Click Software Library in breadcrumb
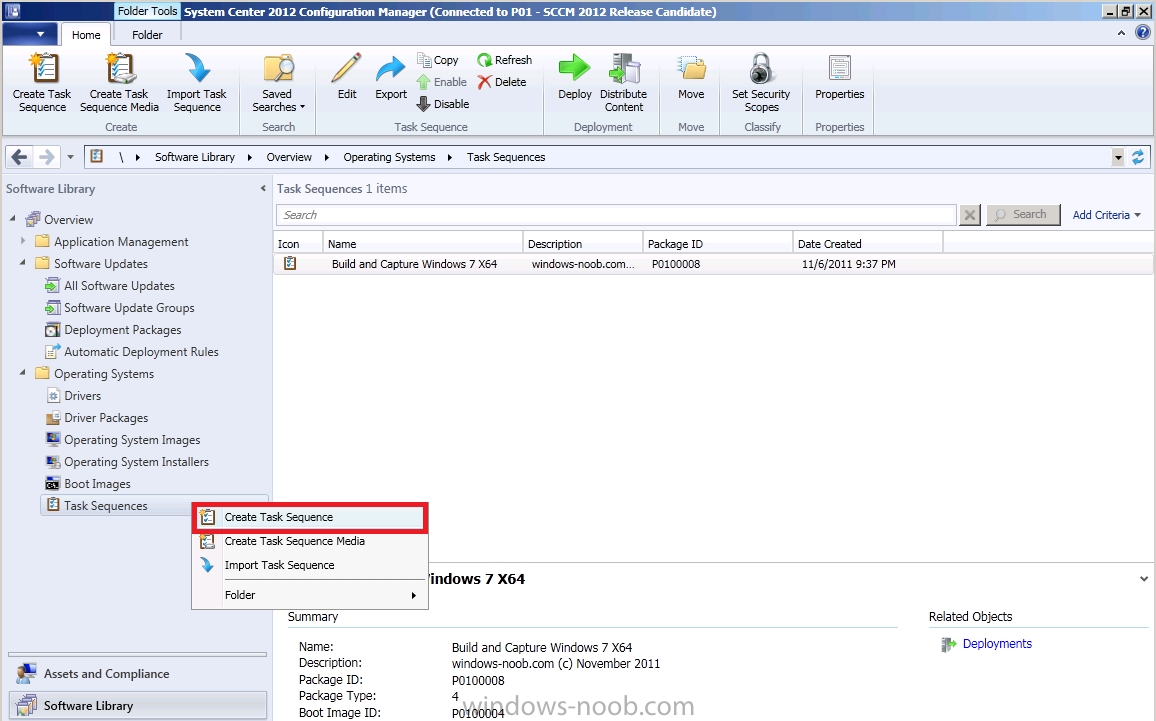This screenshot has width=1156, height=721. 195,157
